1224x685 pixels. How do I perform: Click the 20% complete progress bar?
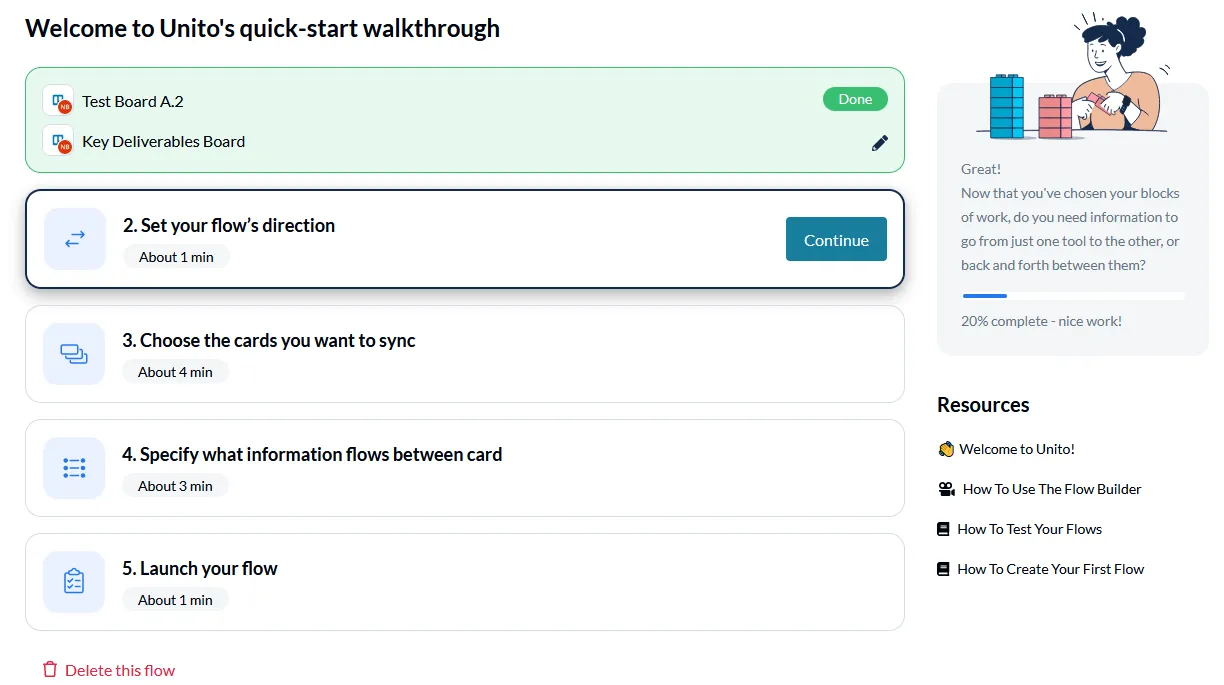[x=1073, y=296]
